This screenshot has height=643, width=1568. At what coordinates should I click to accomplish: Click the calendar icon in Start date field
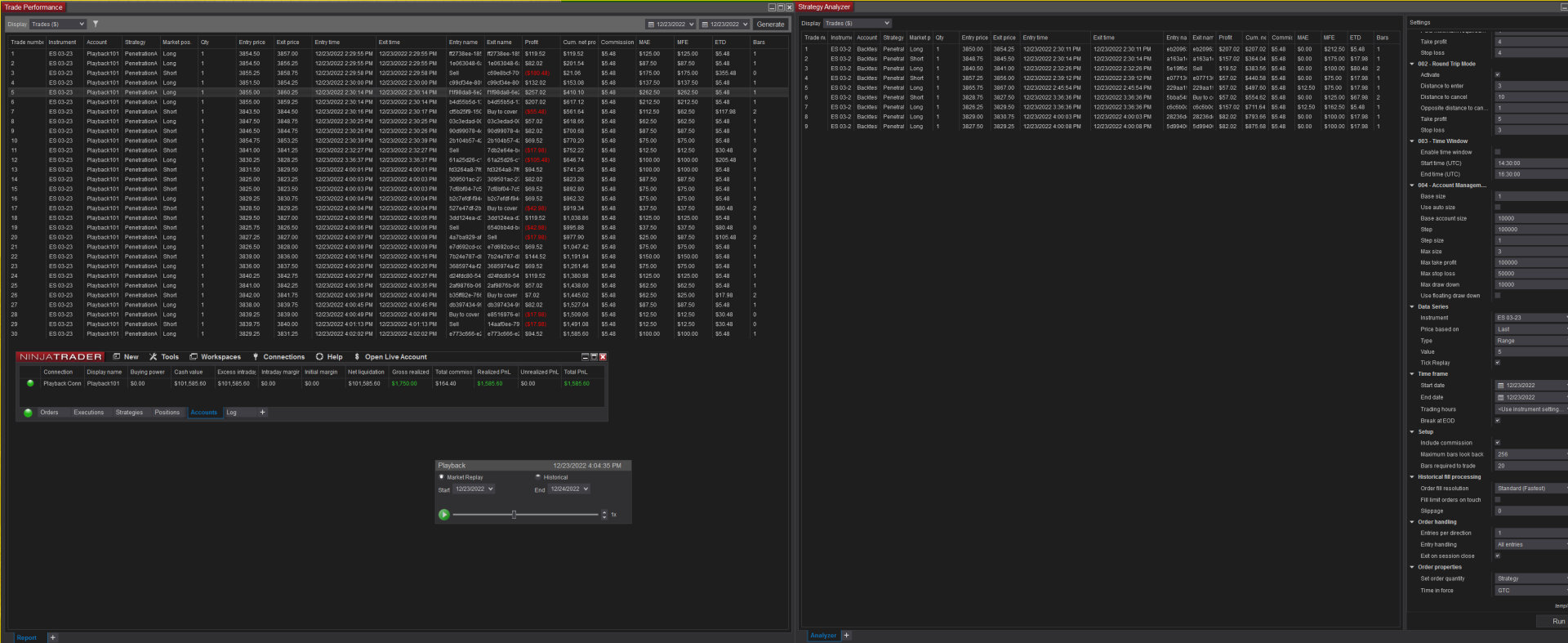coord(1500,386)
